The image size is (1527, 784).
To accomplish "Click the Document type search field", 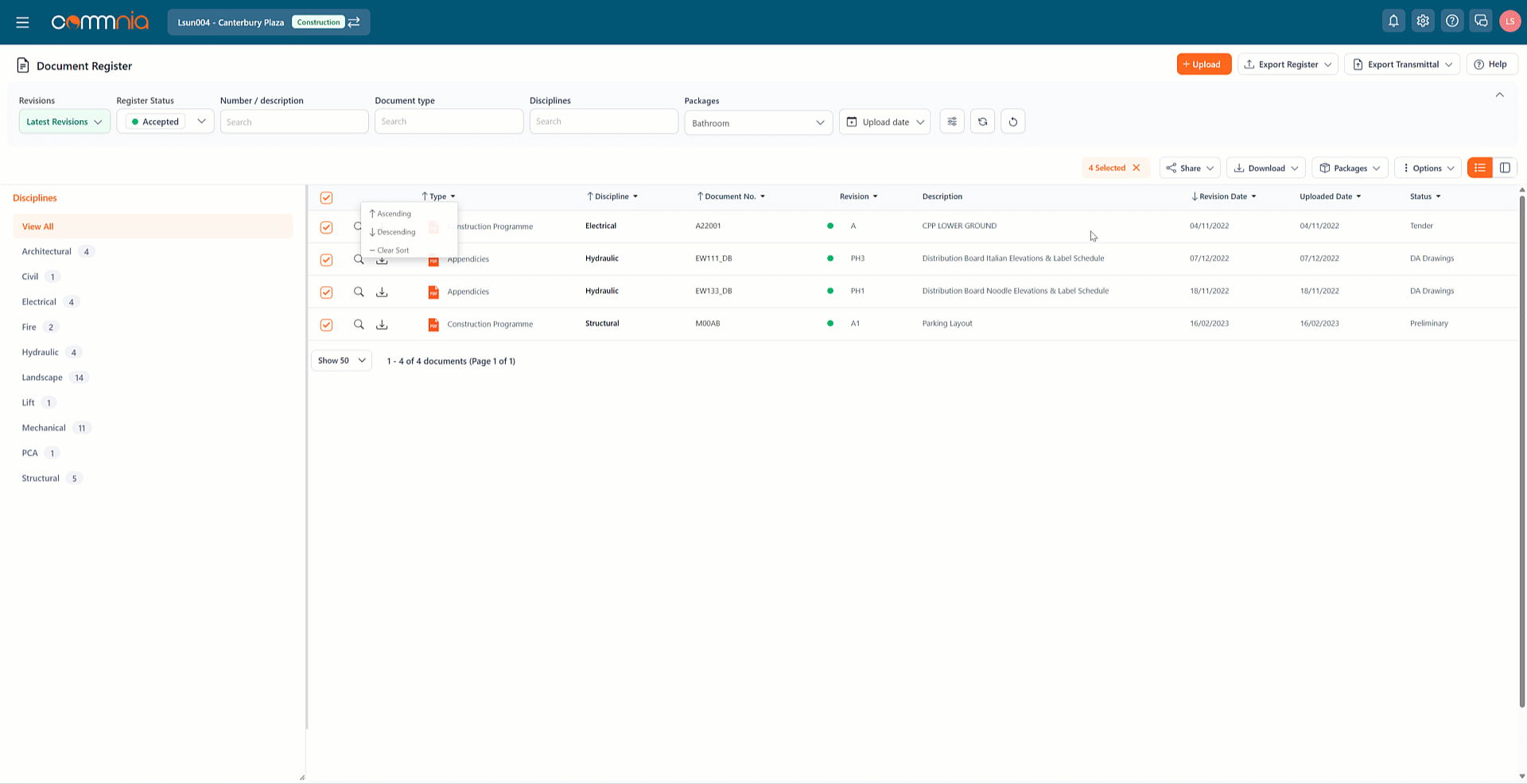I will (449, 122).
